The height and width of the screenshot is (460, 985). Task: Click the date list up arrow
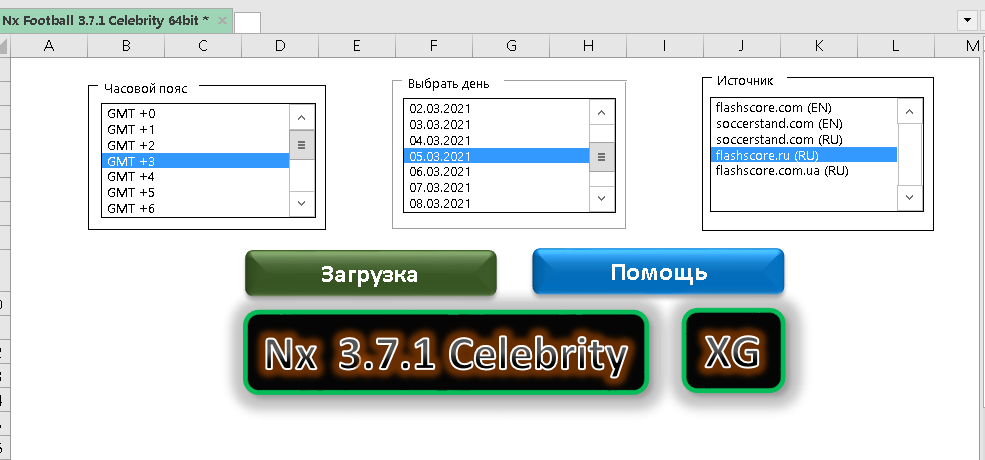pos(601,112)
